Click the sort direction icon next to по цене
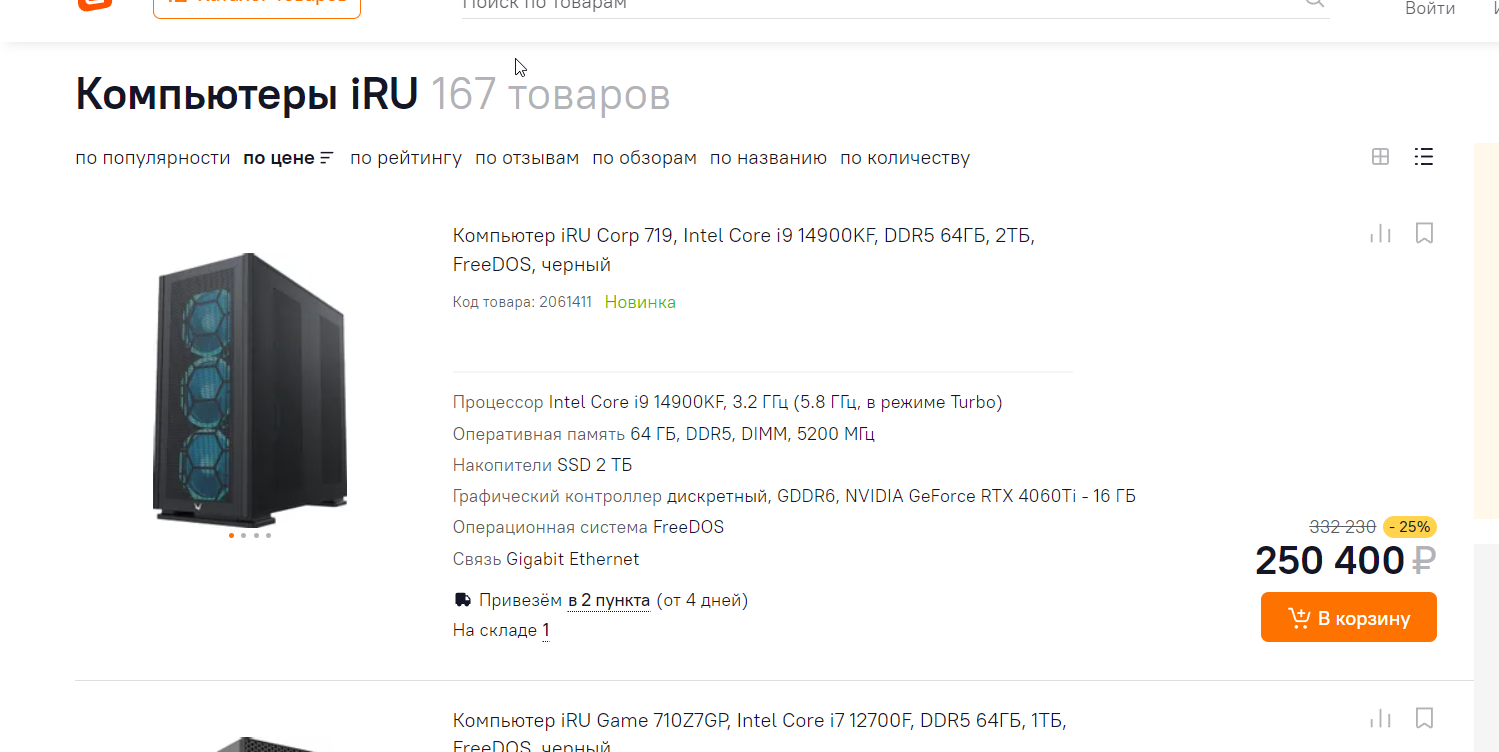The image size is (1499, 752). click(326, 158)
